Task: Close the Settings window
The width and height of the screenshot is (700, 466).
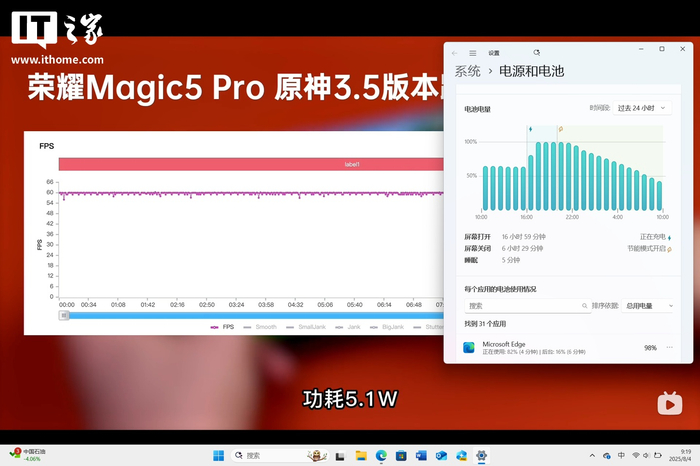Action: click(683, 49)
